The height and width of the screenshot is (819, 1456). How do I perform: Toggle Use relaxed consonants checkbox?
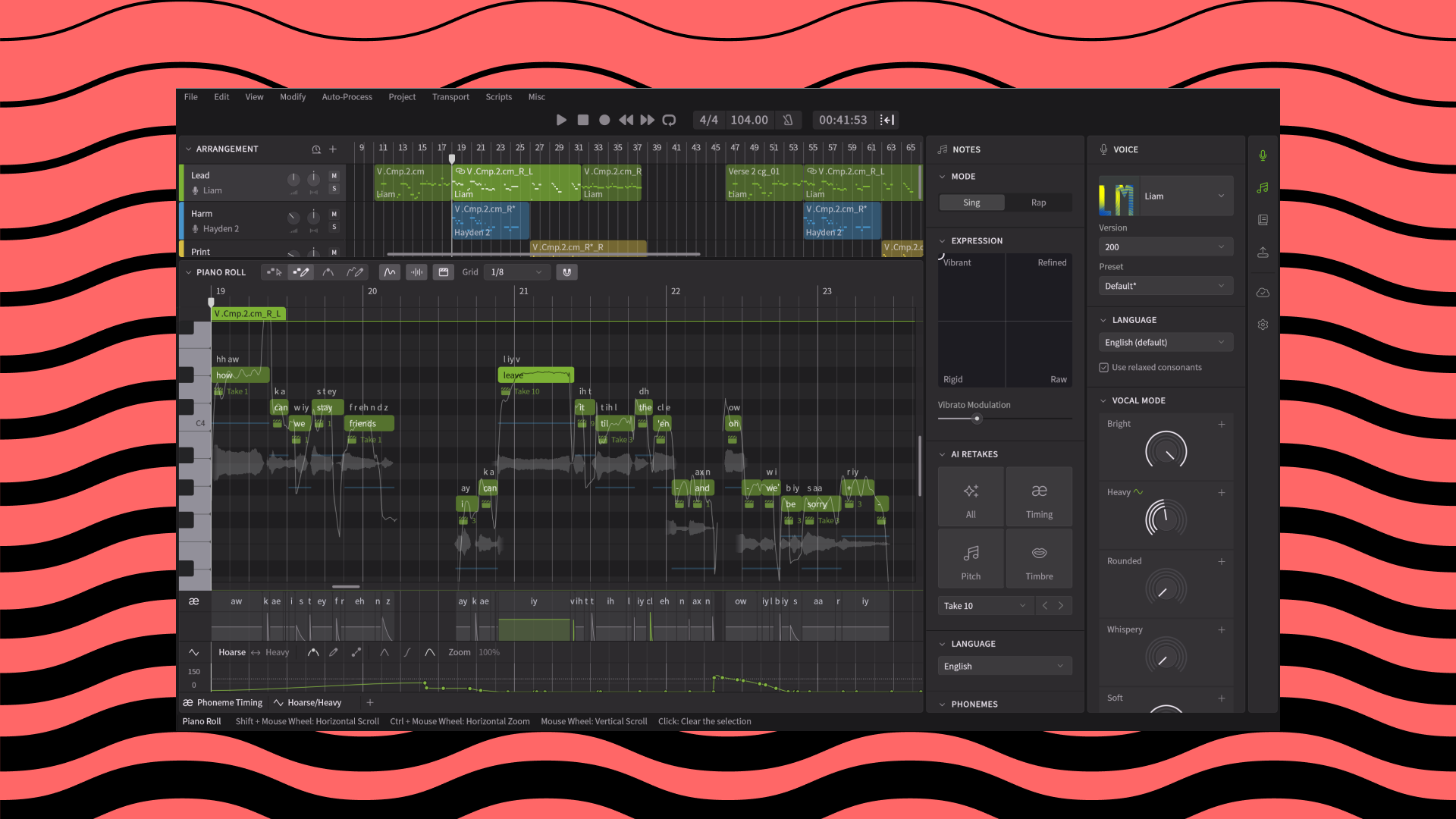click(1104, 368)
